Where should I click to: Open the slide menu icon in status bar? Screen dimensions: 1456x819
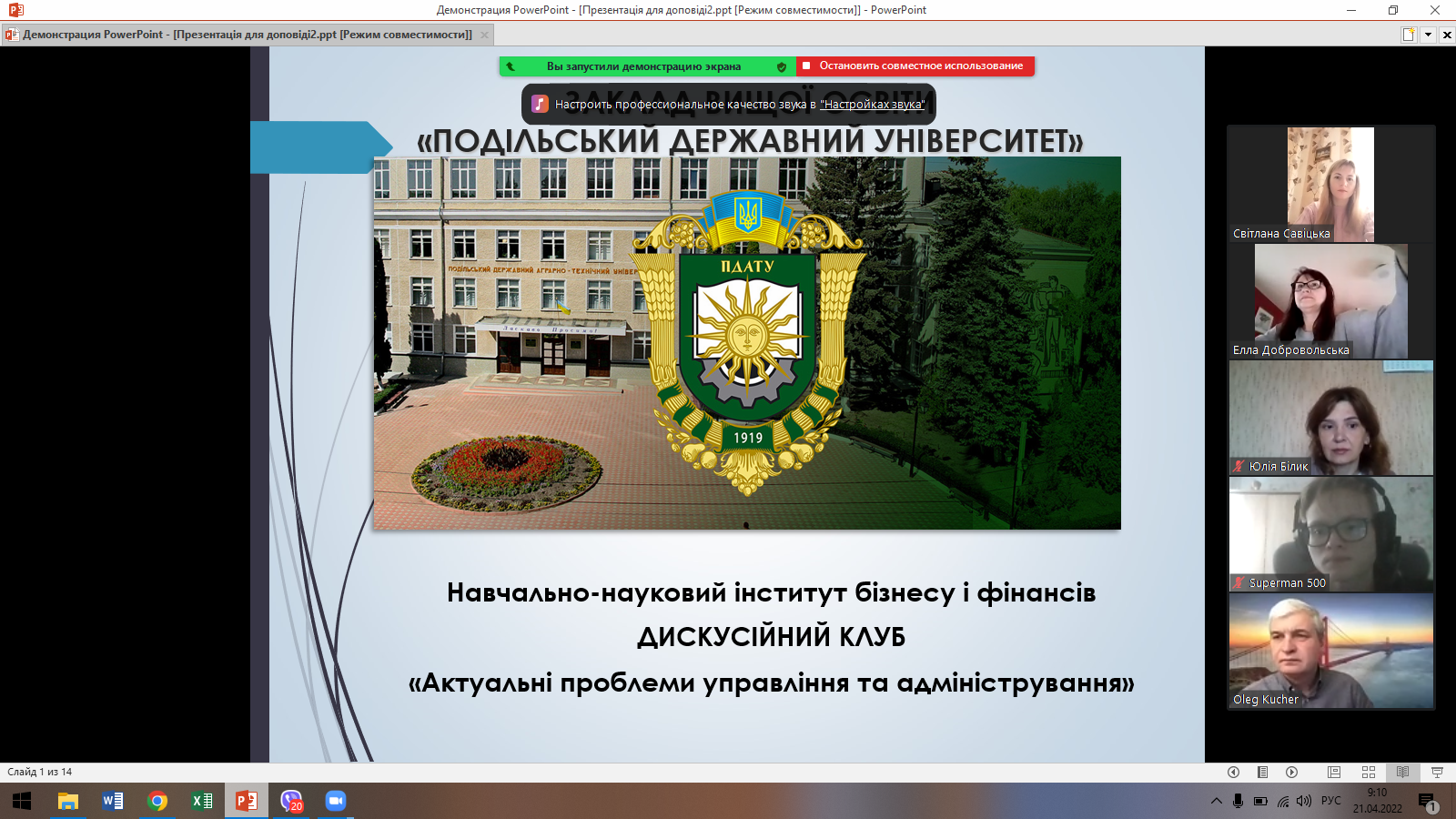click(1262, 772)
